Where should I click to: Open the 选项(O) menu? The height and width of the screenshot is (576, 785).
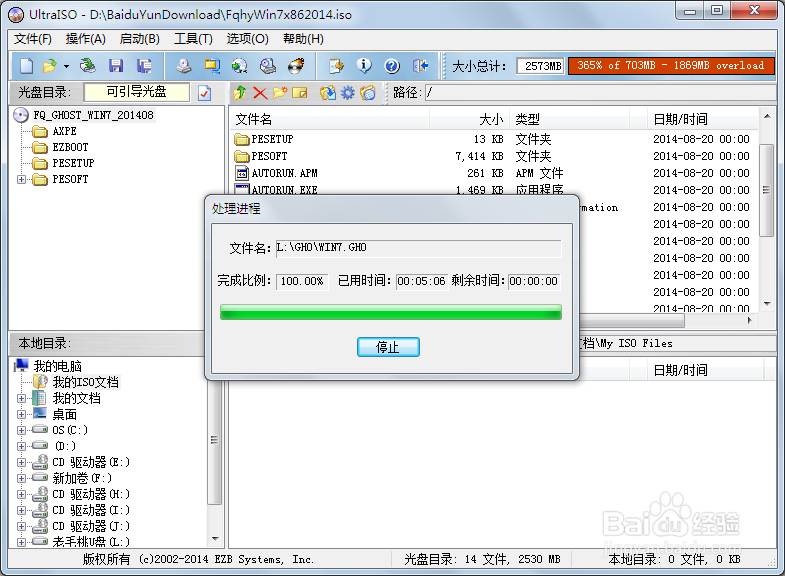[x=247, y=39]
